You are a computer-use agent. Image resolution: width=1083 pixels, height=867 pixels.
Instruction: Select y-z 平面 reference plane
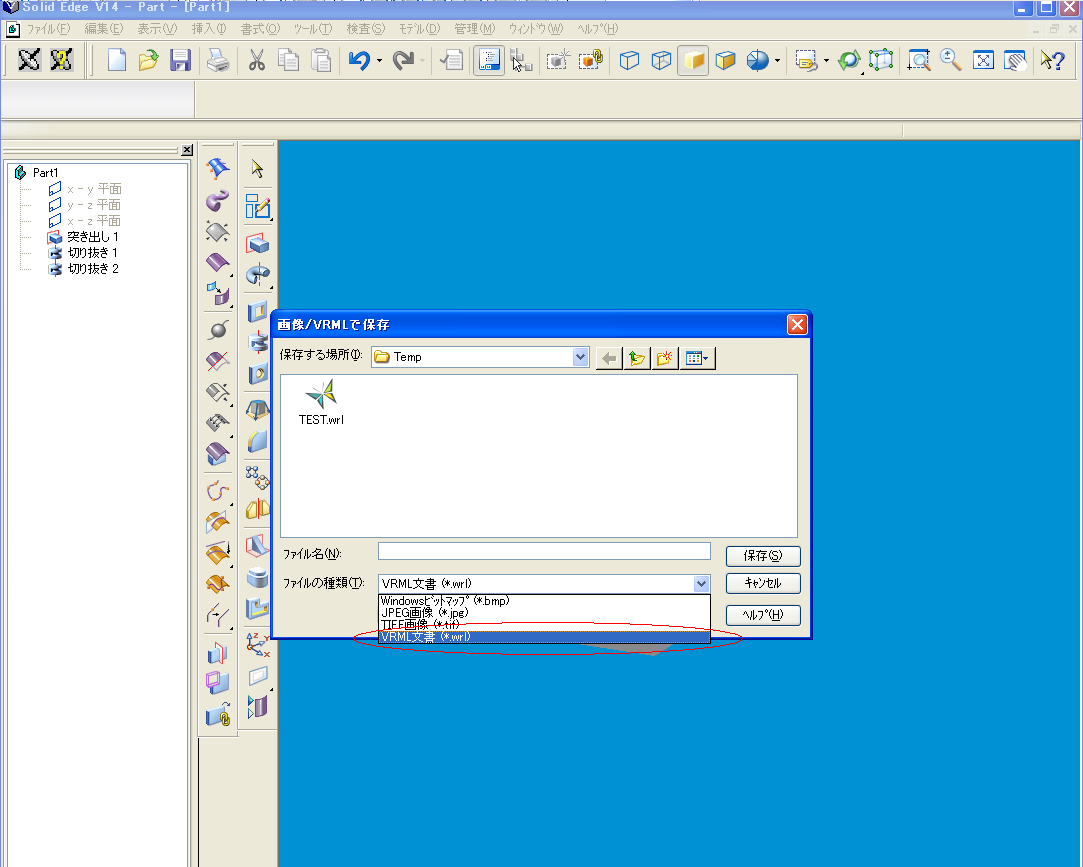94,204
